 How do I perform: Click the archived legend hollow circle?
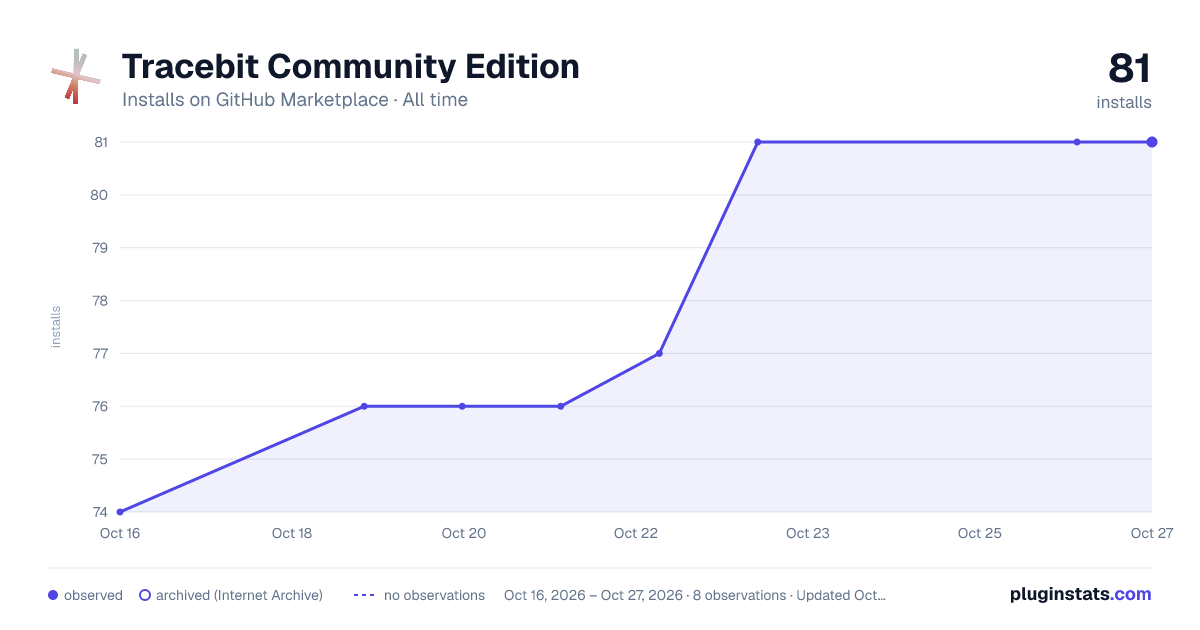tap(145, 595)
